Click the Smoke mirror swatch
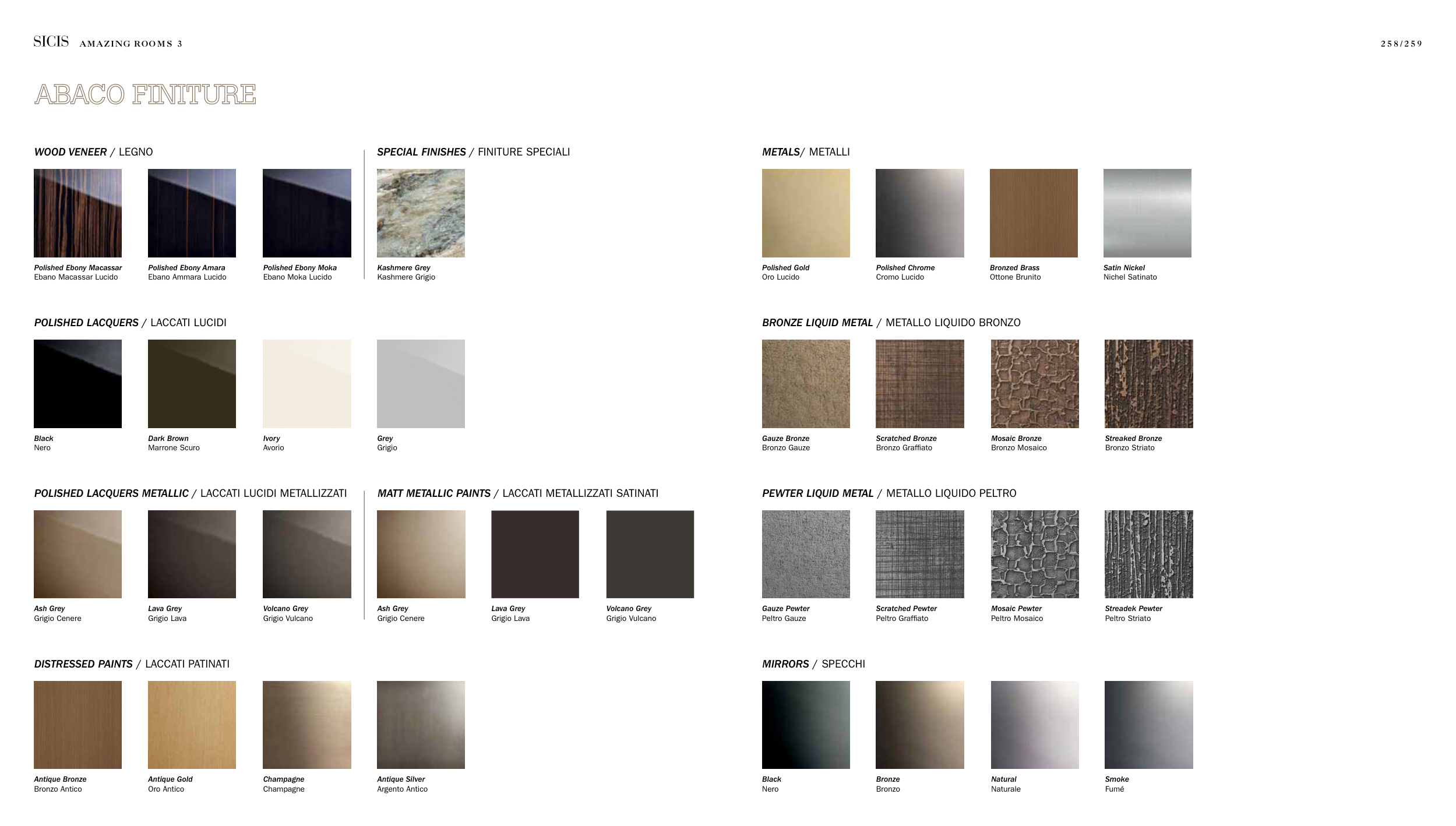 pos(1148,725)
